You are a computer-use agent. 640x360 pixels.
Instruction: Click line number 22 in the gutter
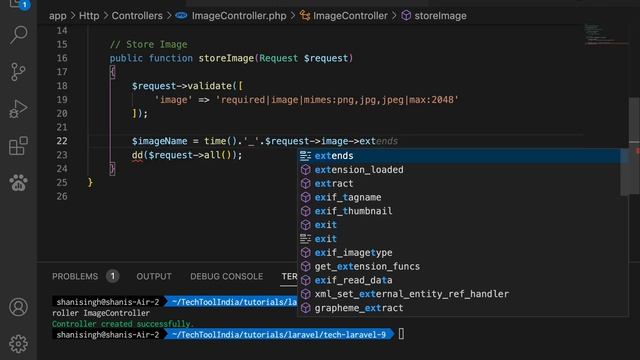tap(62, 141)
